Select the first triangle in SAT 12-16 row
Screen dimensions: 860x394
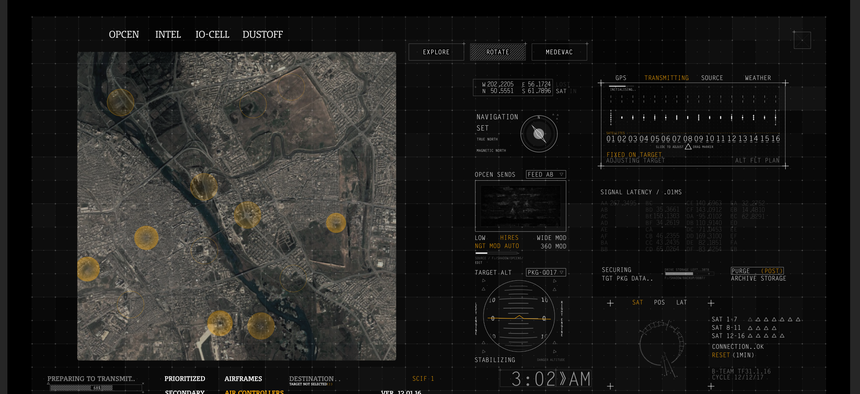(751, 336)
